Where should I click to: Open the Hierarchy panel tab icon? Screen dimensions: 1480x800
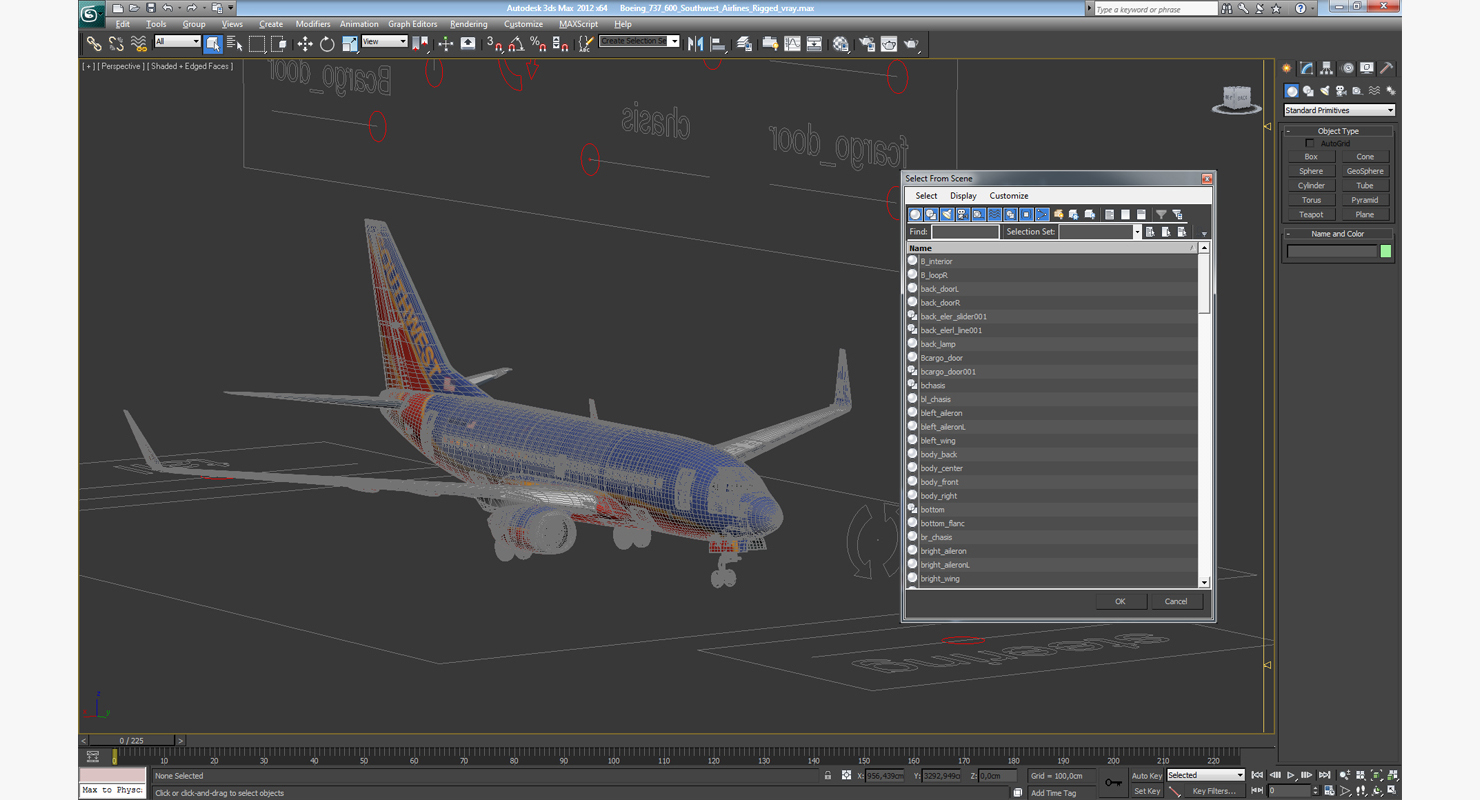1326,68
